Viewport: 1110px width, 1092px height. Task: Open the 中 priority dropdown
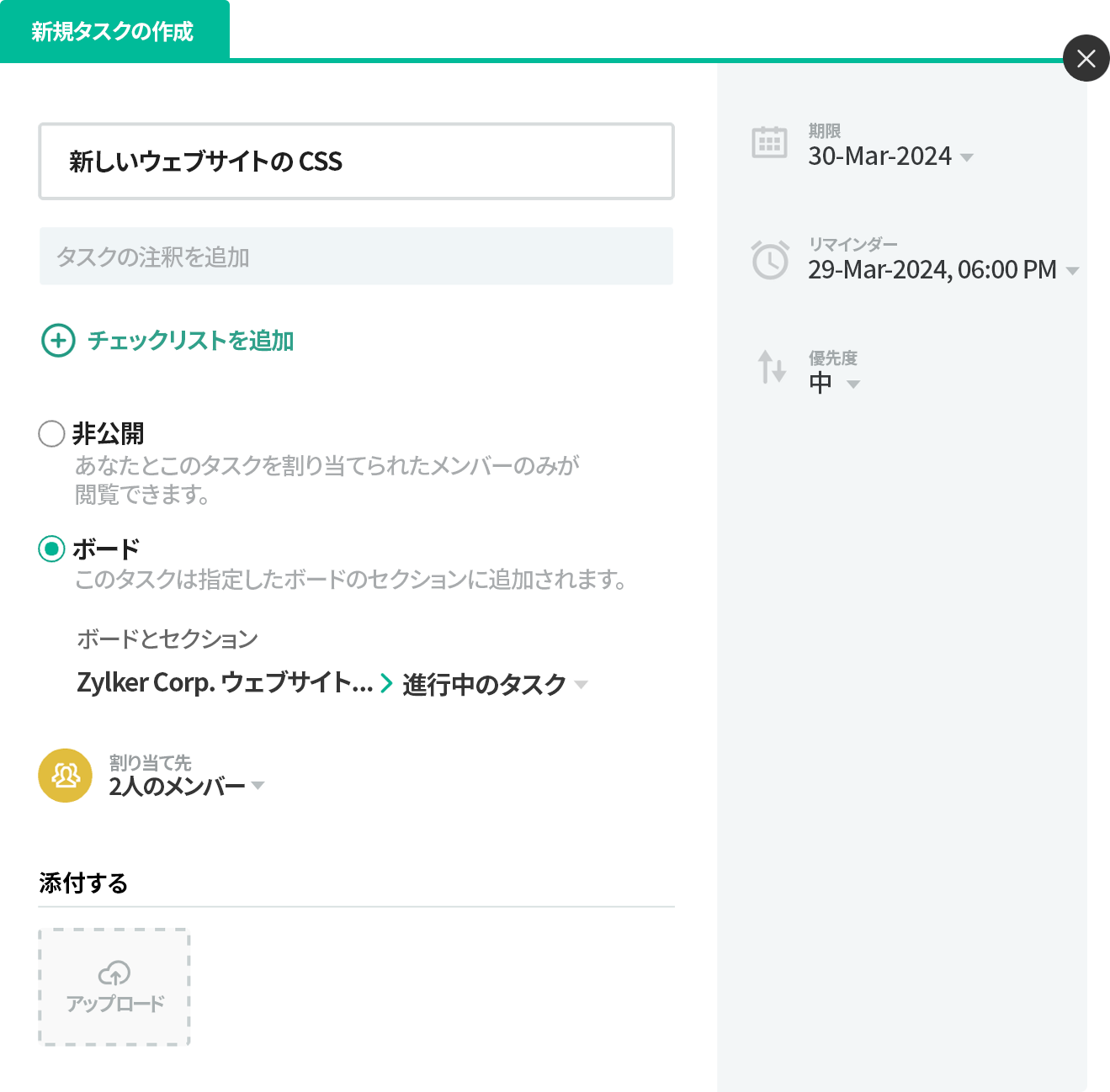[x=854, y=384]
